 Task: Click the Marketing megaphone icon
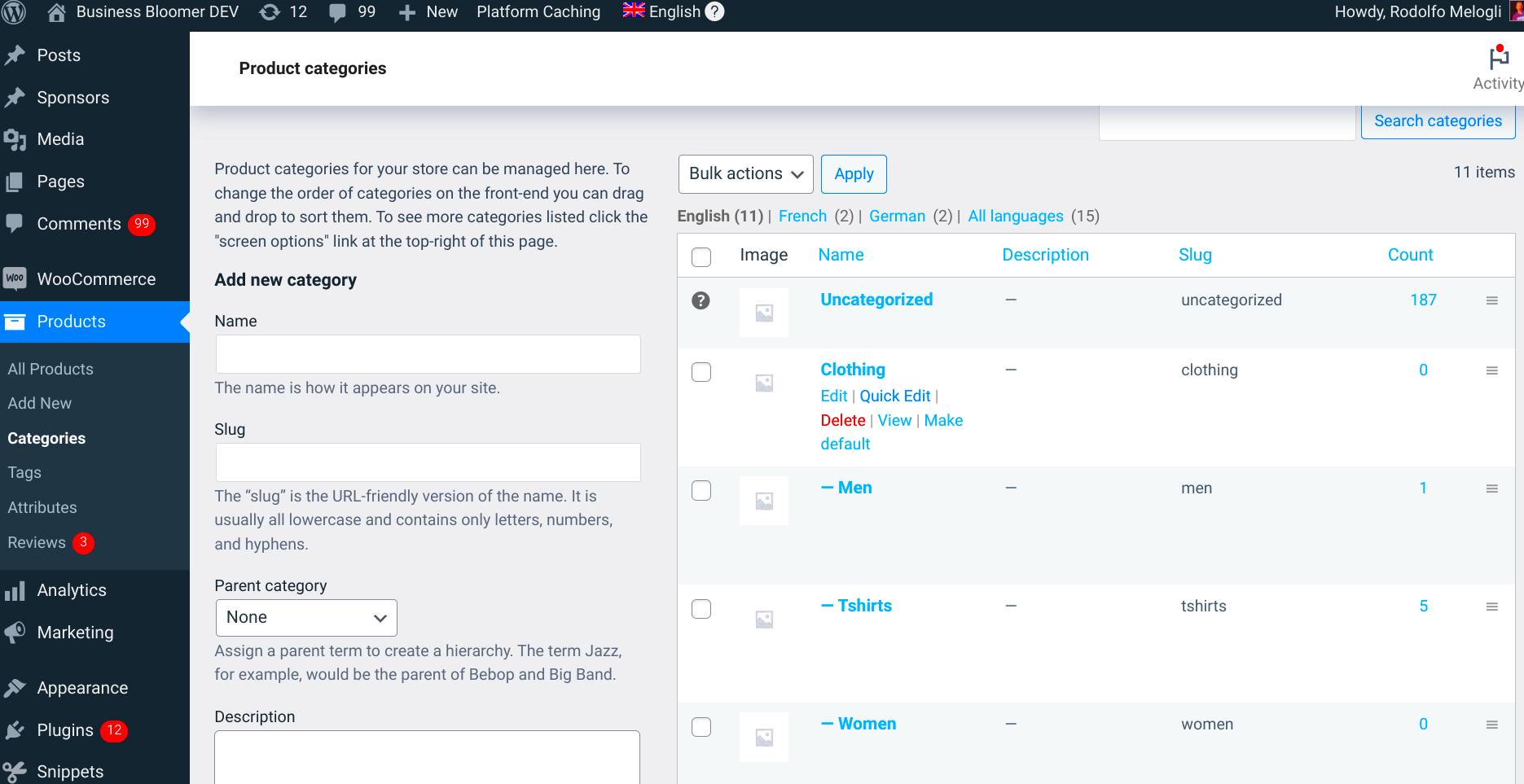pyautogui.click(x=15, y=633)
